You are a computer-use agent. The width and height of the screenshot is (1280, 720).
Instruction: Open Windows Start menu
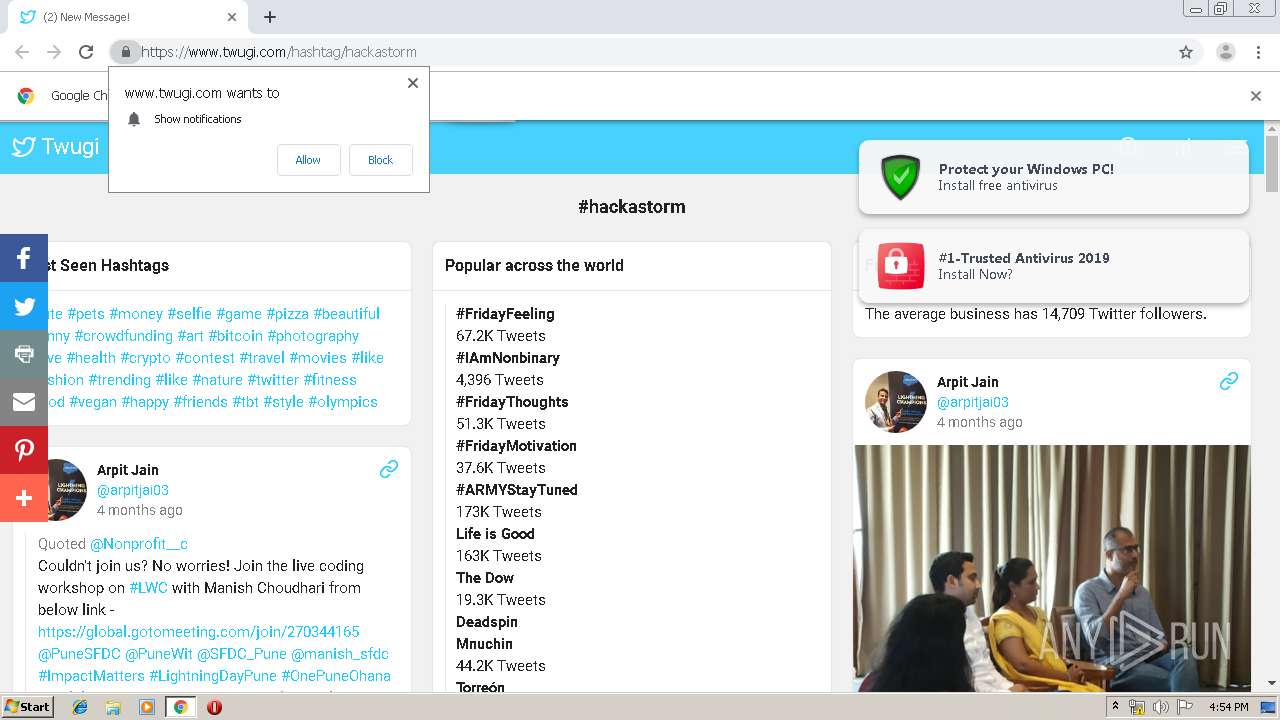pyautogui.click(x=27, y=707)
